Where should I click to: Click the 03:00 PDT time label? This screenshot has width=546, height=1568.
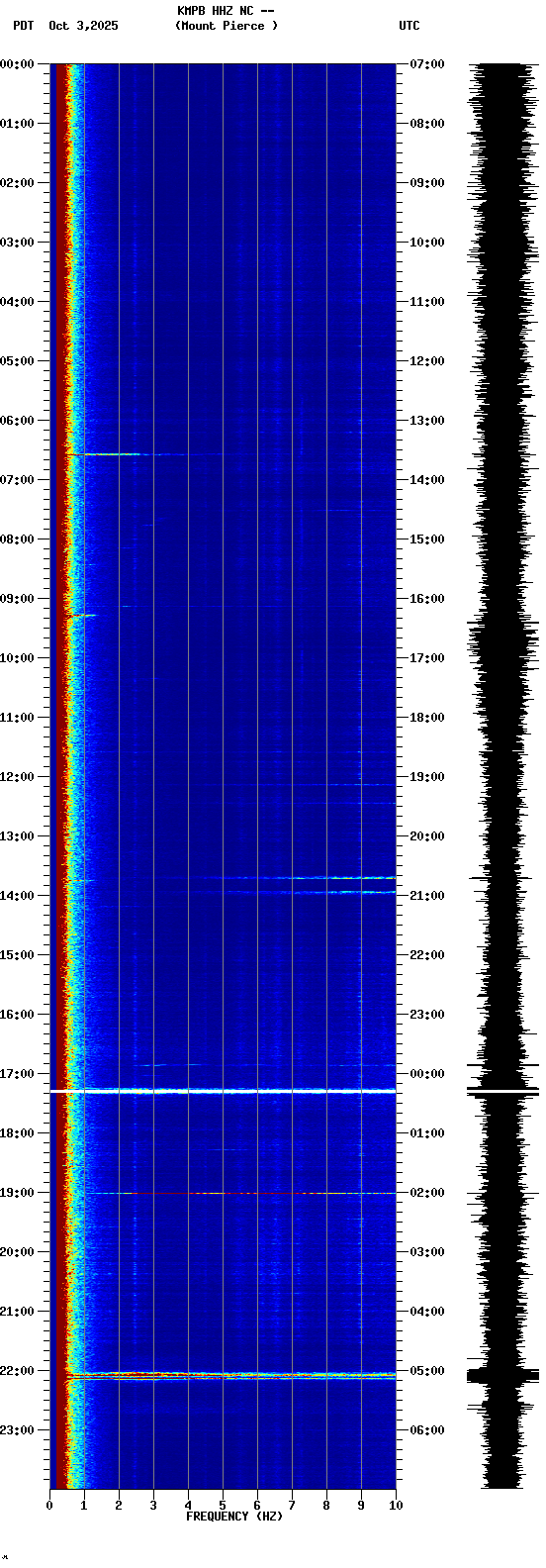[17, 243]
